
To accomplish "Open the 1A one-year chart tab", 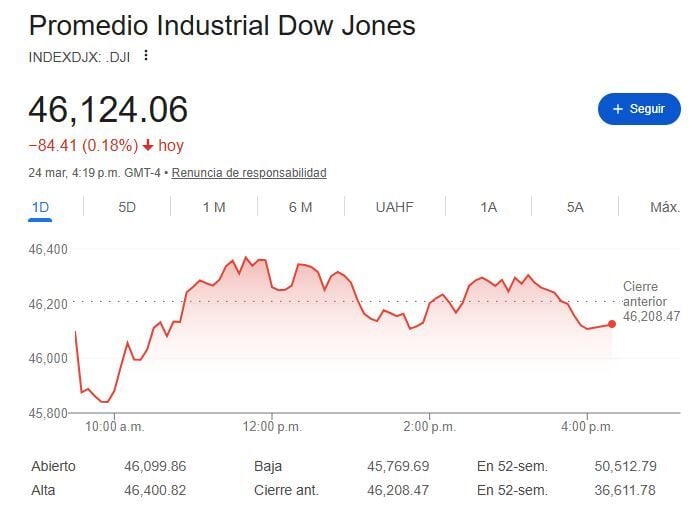I will 488,207.
